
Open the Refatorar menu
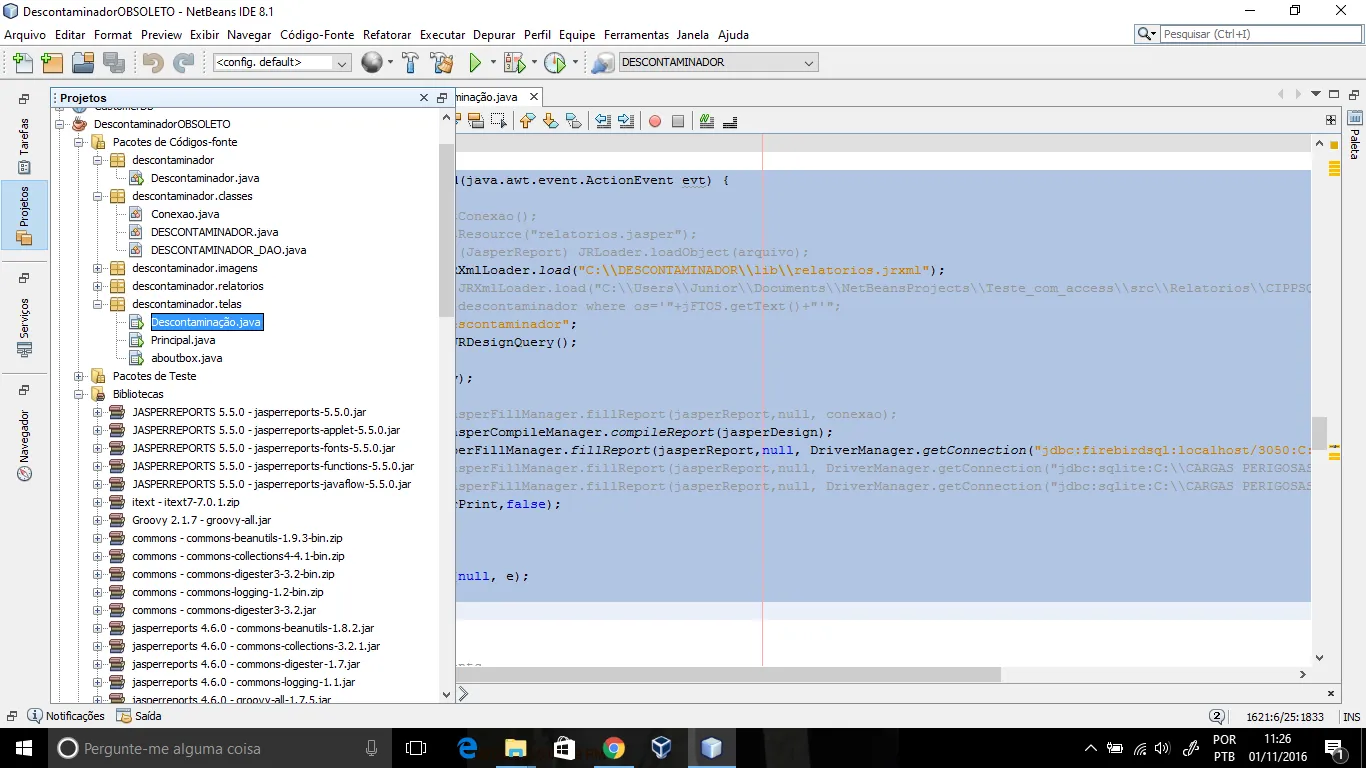[x=386, y=34]
